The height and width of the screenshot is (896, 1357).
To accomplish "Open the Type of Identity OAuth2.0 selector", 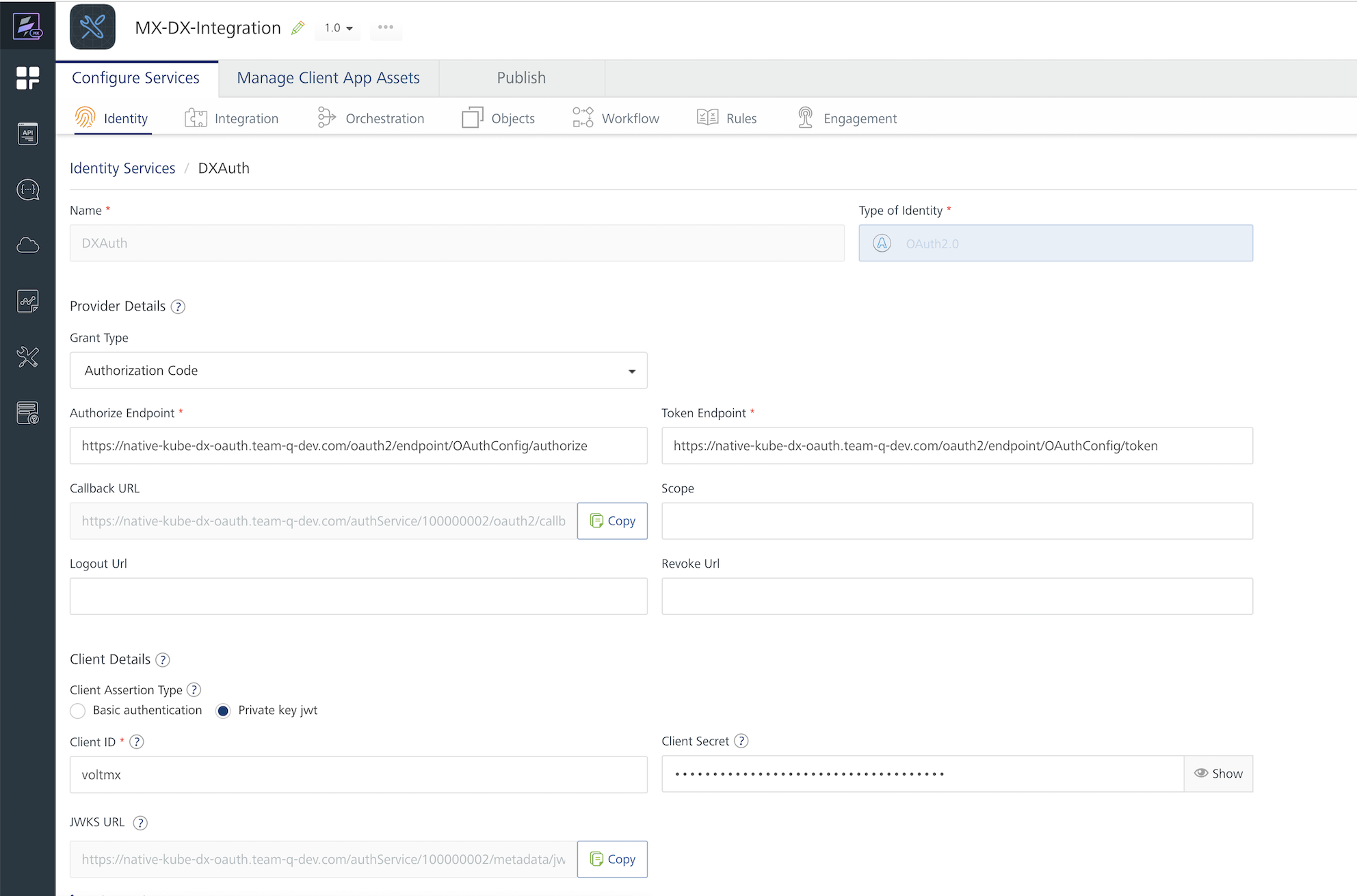I will tap(1055, 243).
